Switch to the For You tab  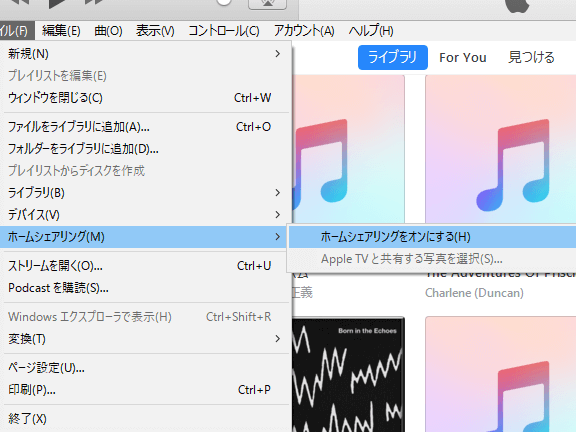tap(463, 58)
